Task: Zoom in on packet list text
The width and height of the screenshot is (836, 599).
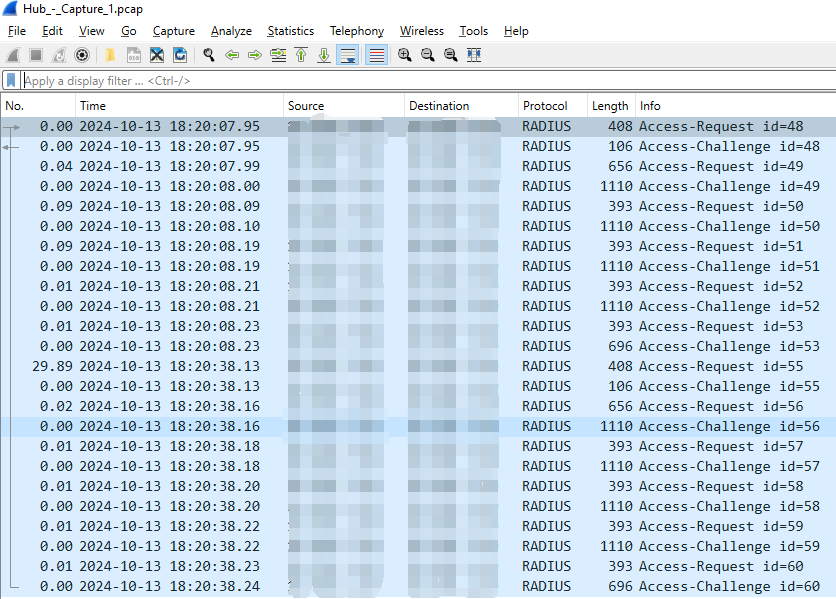Action: coord(405,55)
